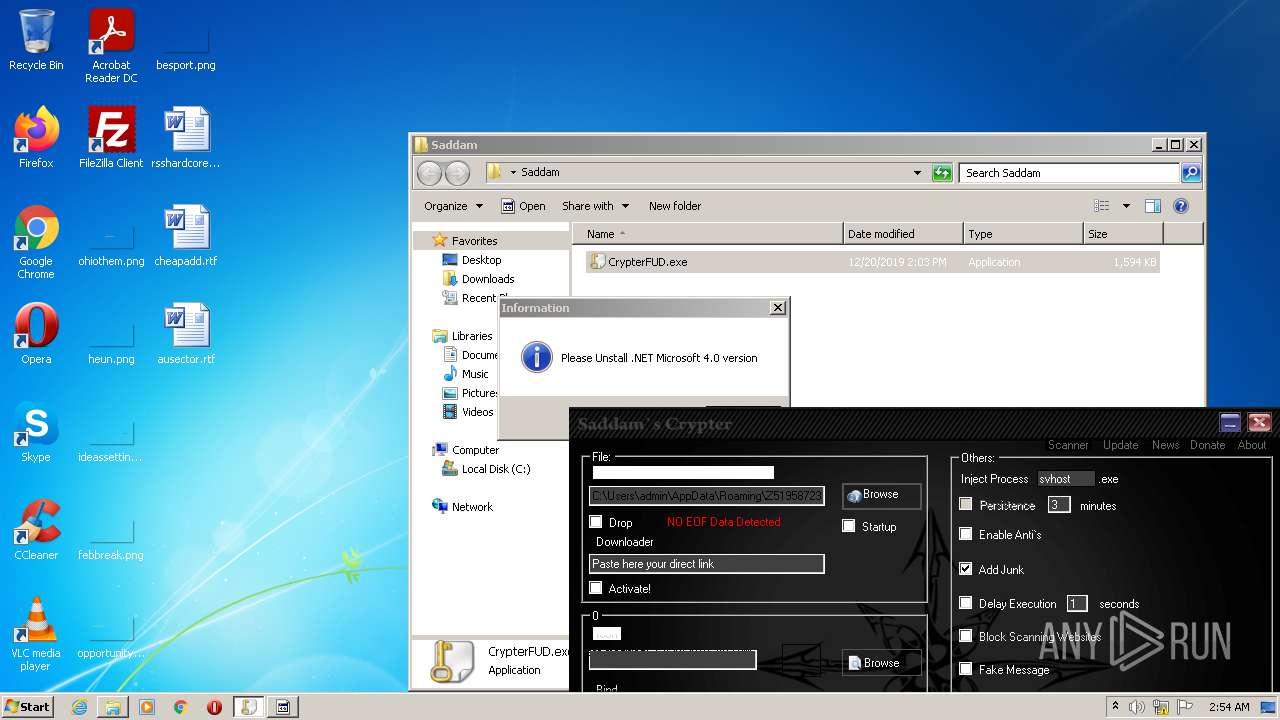
Task: Click the Explorer back navigation arrow
Action: coord(429,173)
